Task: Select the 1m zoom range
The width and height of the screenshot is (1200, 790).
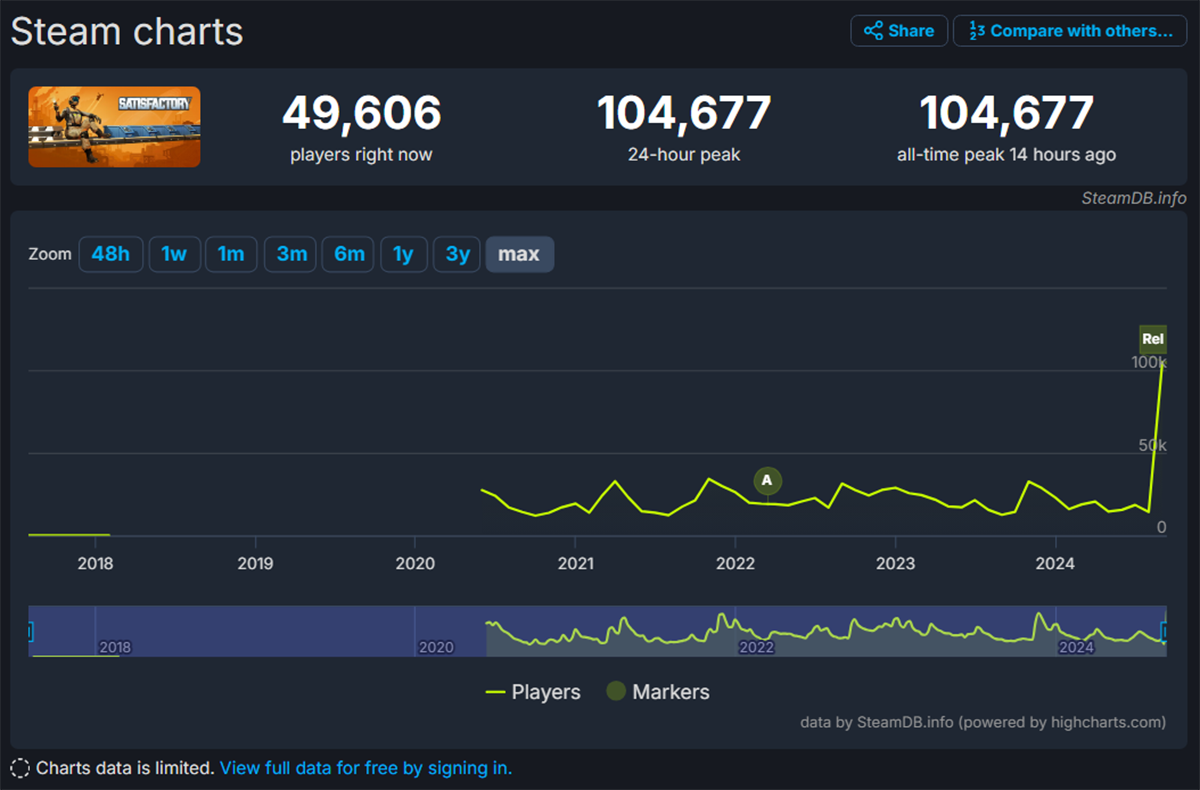Action: [x=231, y=254]
